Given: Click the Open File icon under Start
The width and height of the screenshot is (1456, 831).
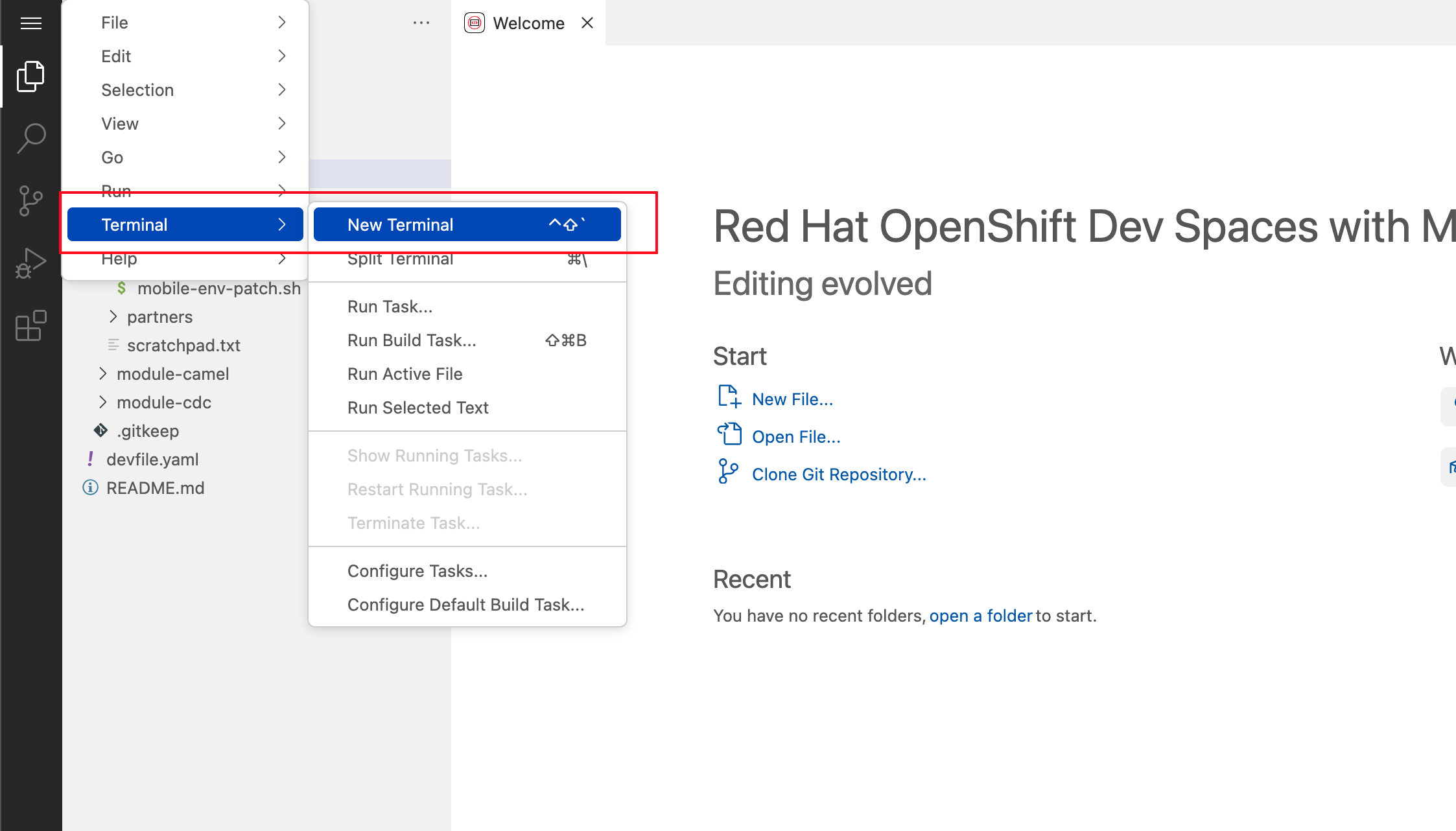Looking at the screenshot, I should click(729, 434).
